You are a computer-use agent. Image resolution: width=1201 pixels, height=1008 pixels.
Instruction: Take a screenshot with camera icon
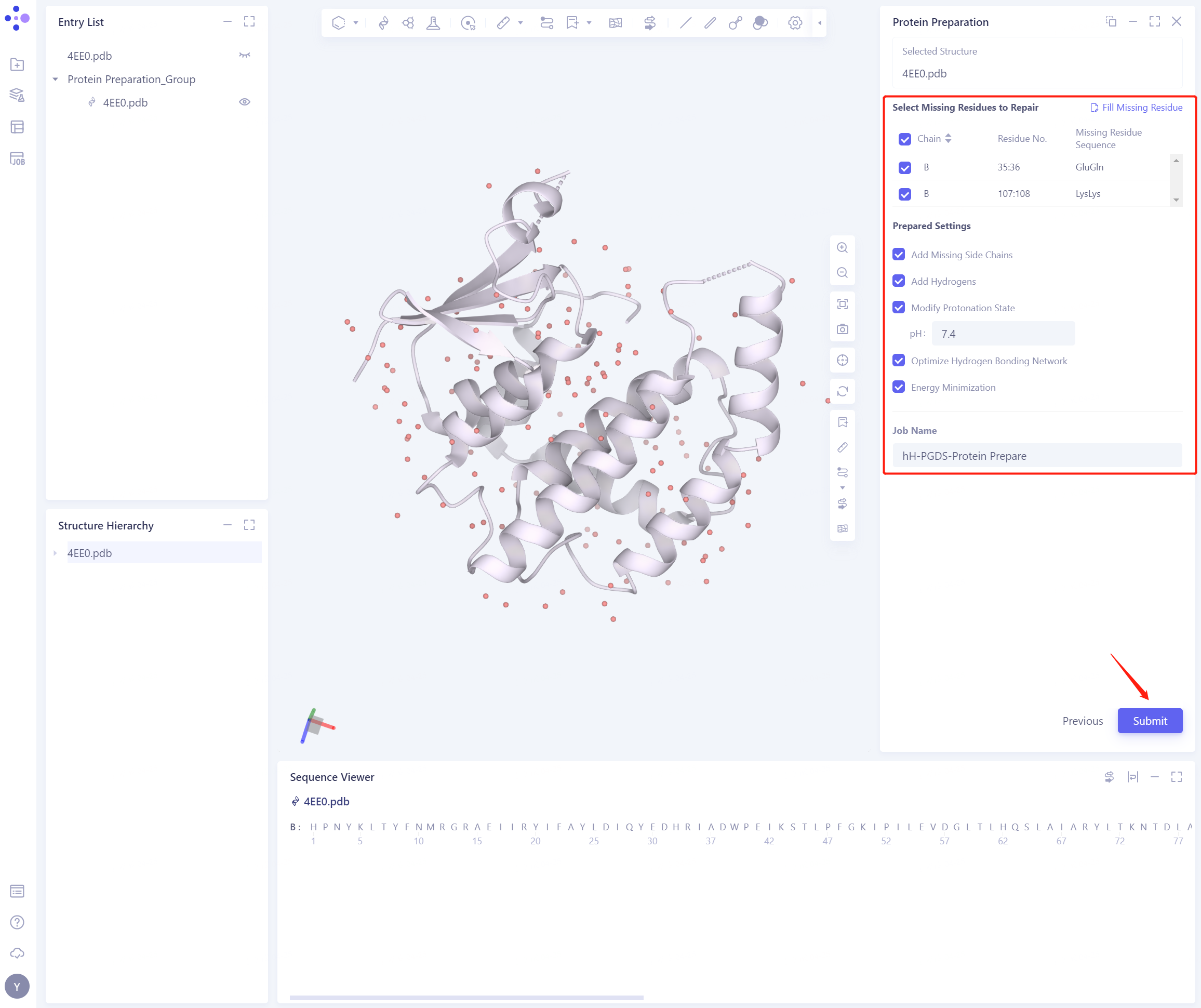(842, 329)
